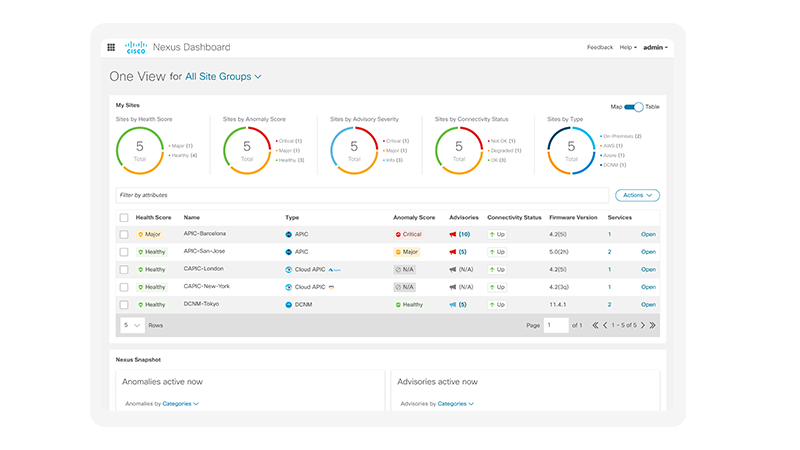Click the blue advisory megaphone for DCNM-Tokyo

click(453, 305)
